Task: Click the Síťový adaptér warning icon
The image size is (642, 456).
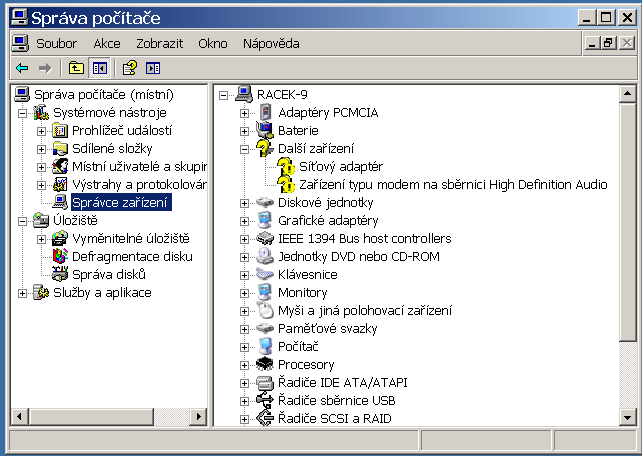Action: click(286, 167)
